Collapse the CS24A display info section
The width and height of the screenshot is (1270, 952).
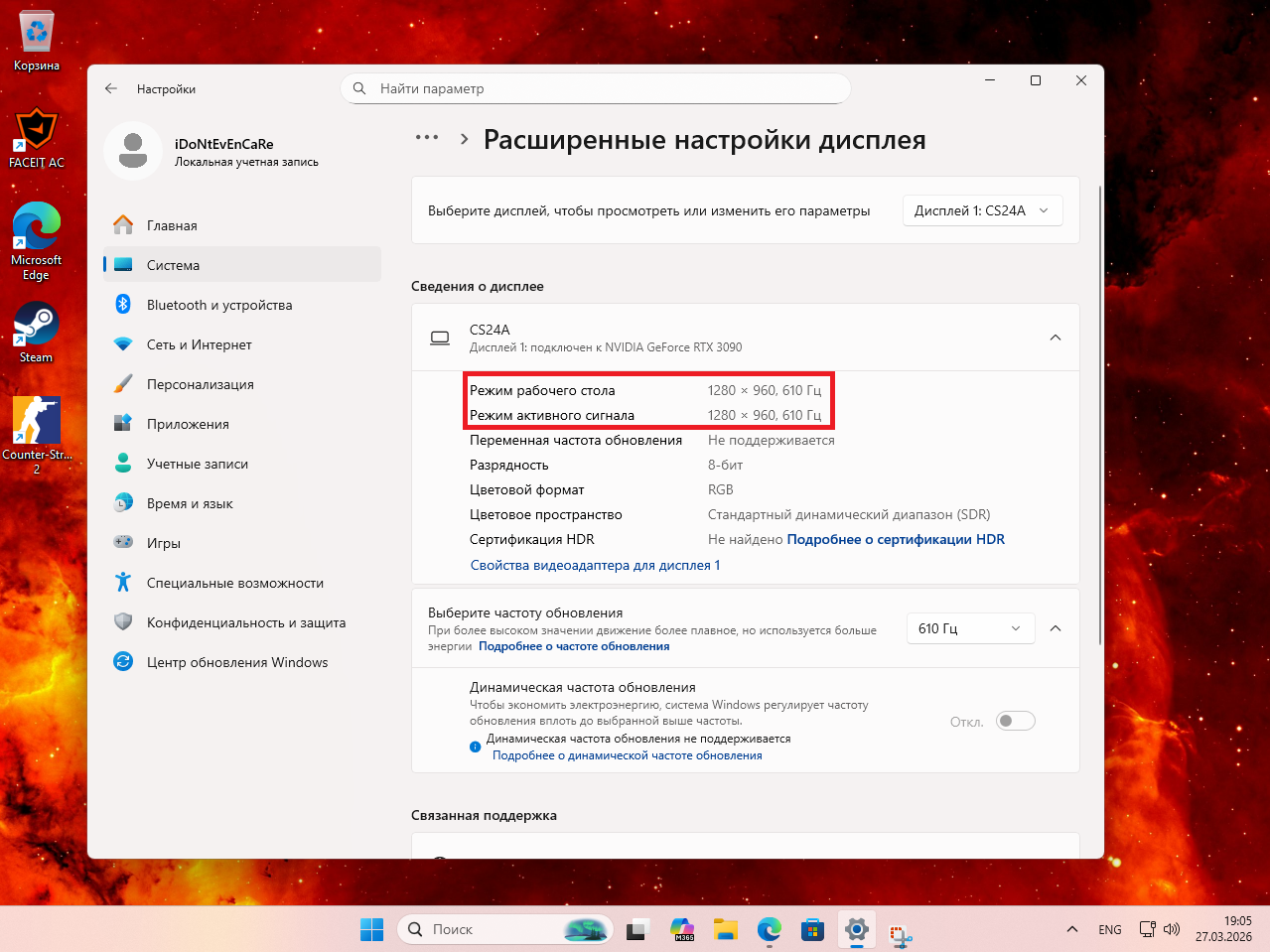[1056, 338]
